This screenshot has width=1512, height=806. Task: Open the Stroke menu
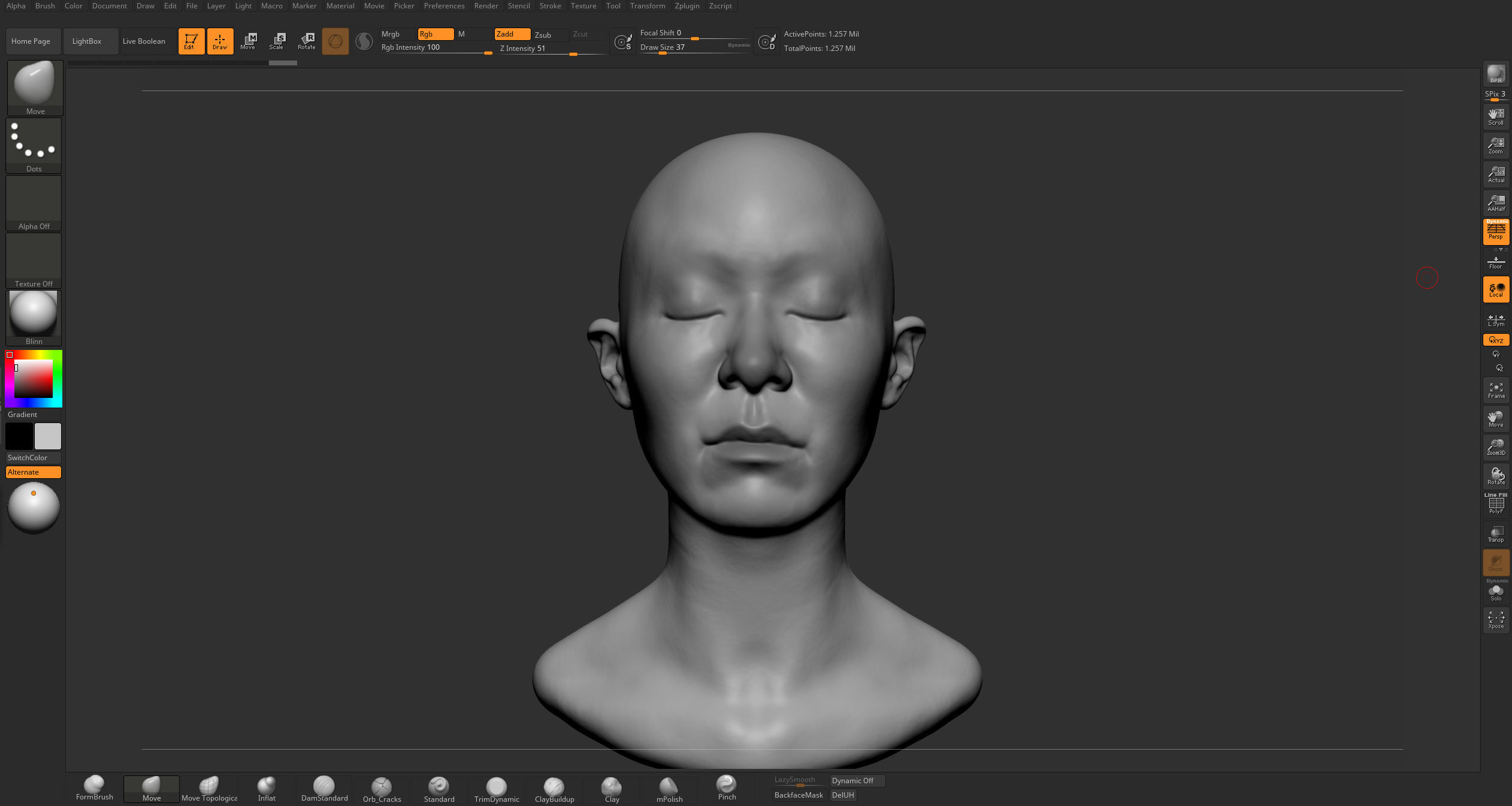550,6
